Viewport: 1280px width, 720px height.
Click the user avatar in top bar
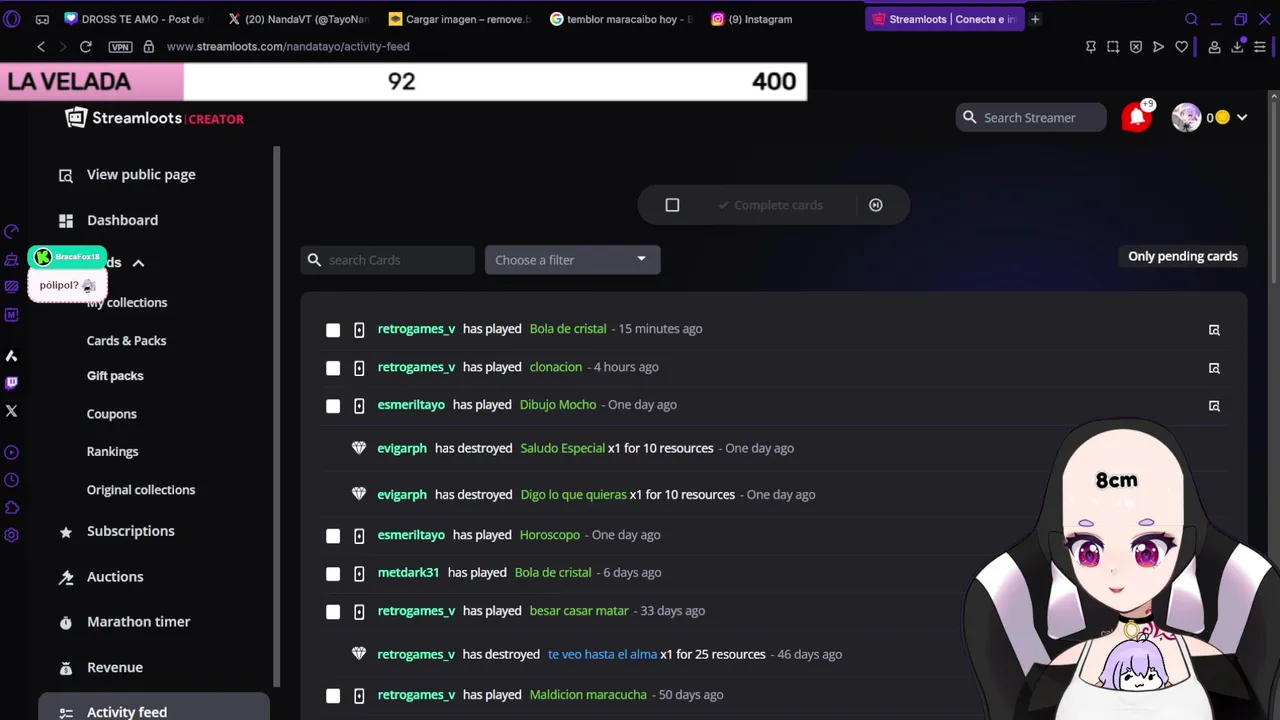click(1186, 117)
